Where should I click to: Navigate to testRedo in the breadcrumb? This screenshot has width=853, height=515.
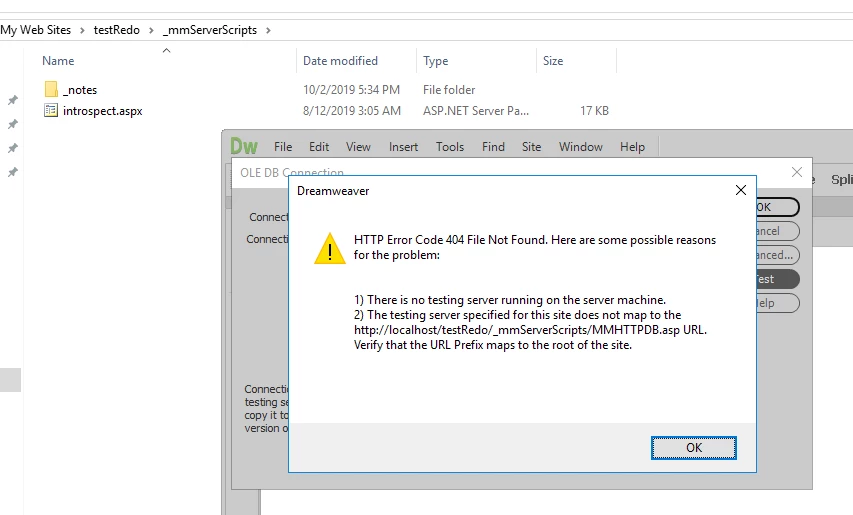[x=116, y=30]
